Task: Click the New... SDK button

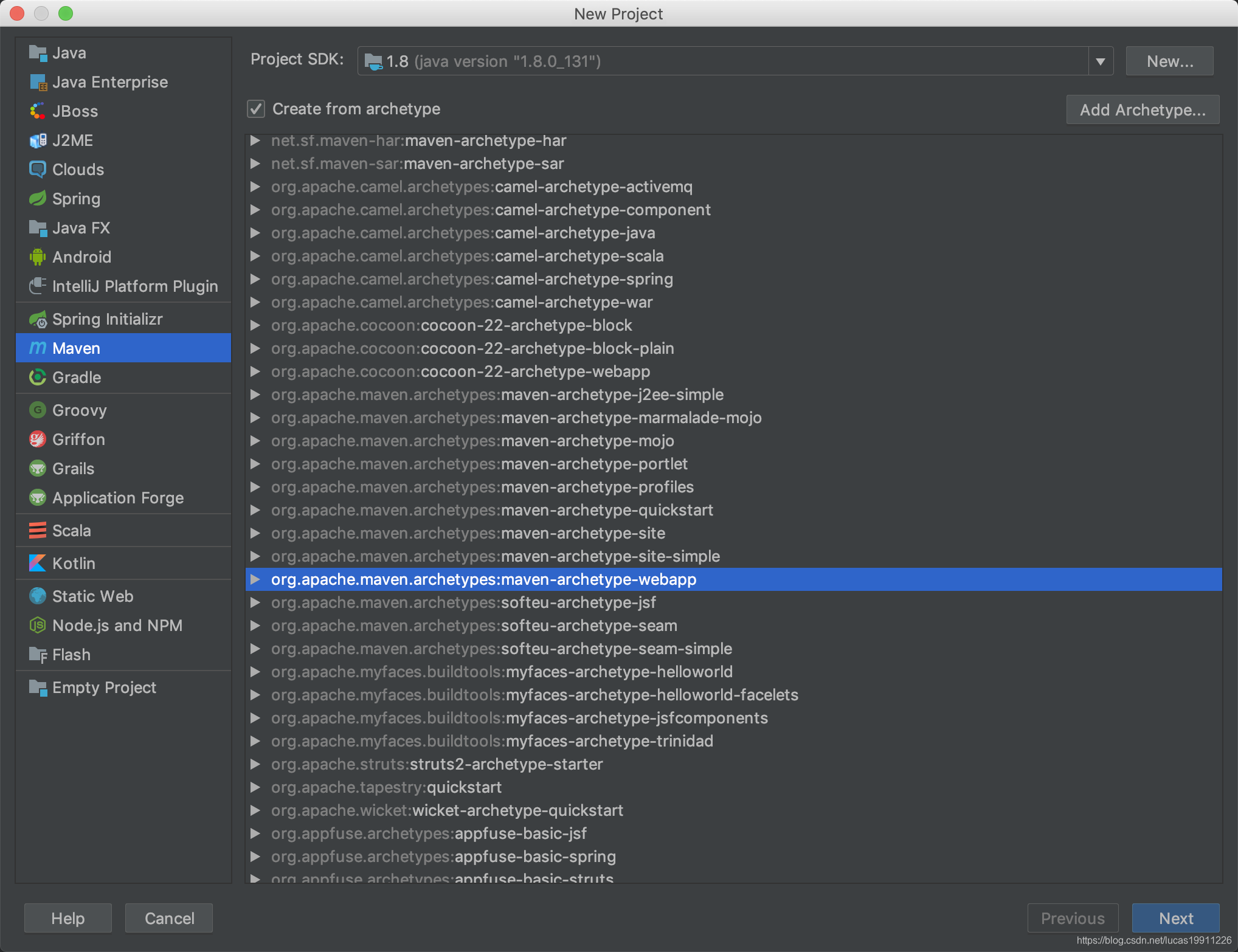Action: tap(1169, 61)
